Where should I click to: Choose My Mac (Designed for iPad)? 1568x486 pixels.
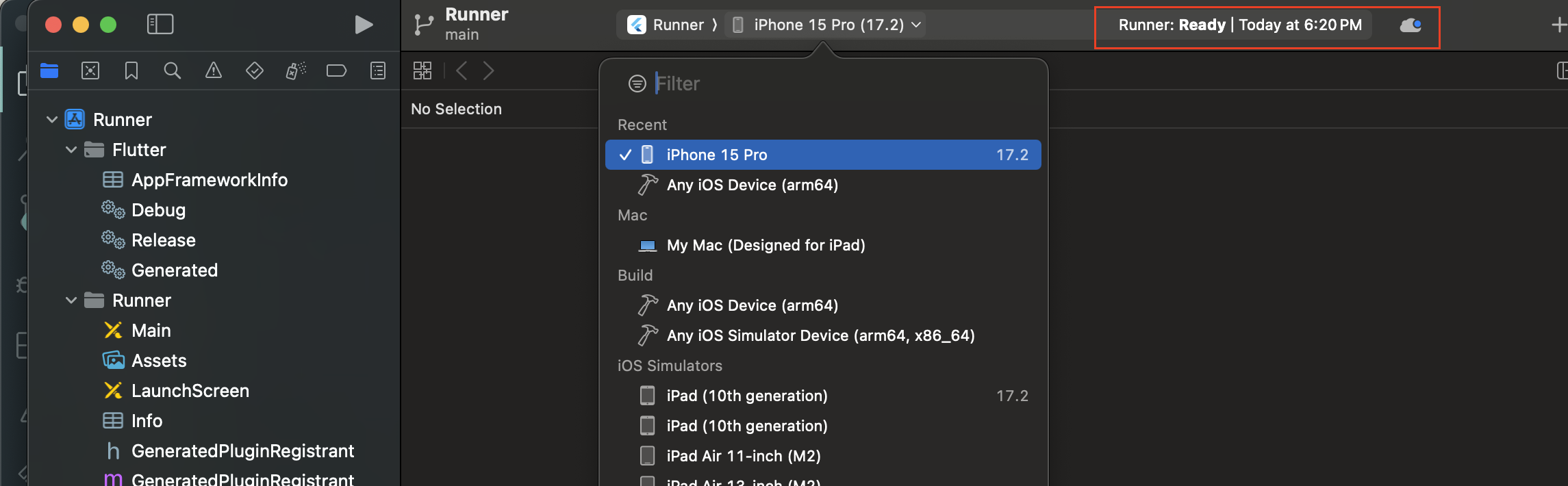823,245
